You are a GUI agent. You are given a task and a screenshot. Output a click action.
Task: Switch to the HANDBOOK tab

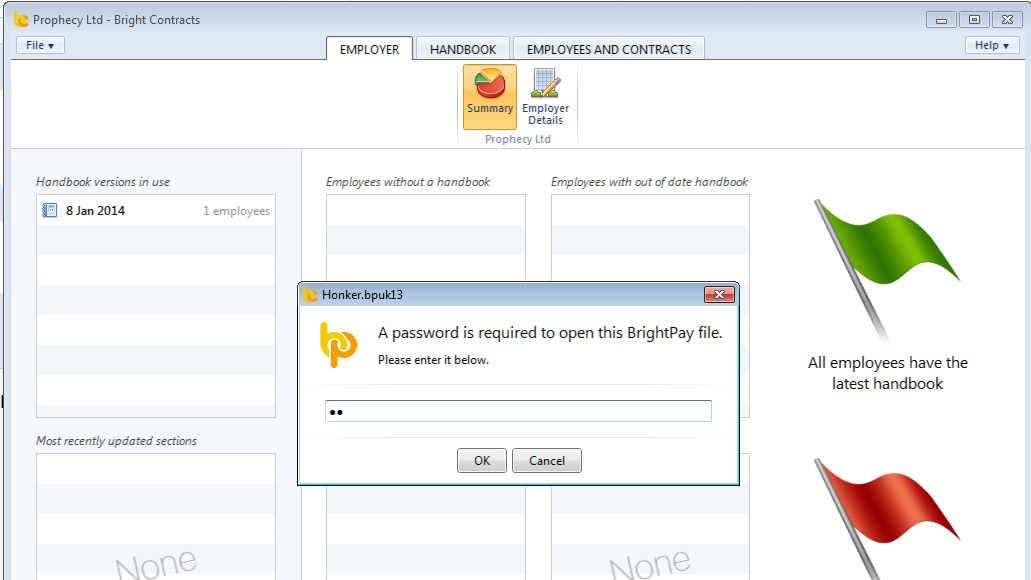pyautogui.click(x=463, y=49)
